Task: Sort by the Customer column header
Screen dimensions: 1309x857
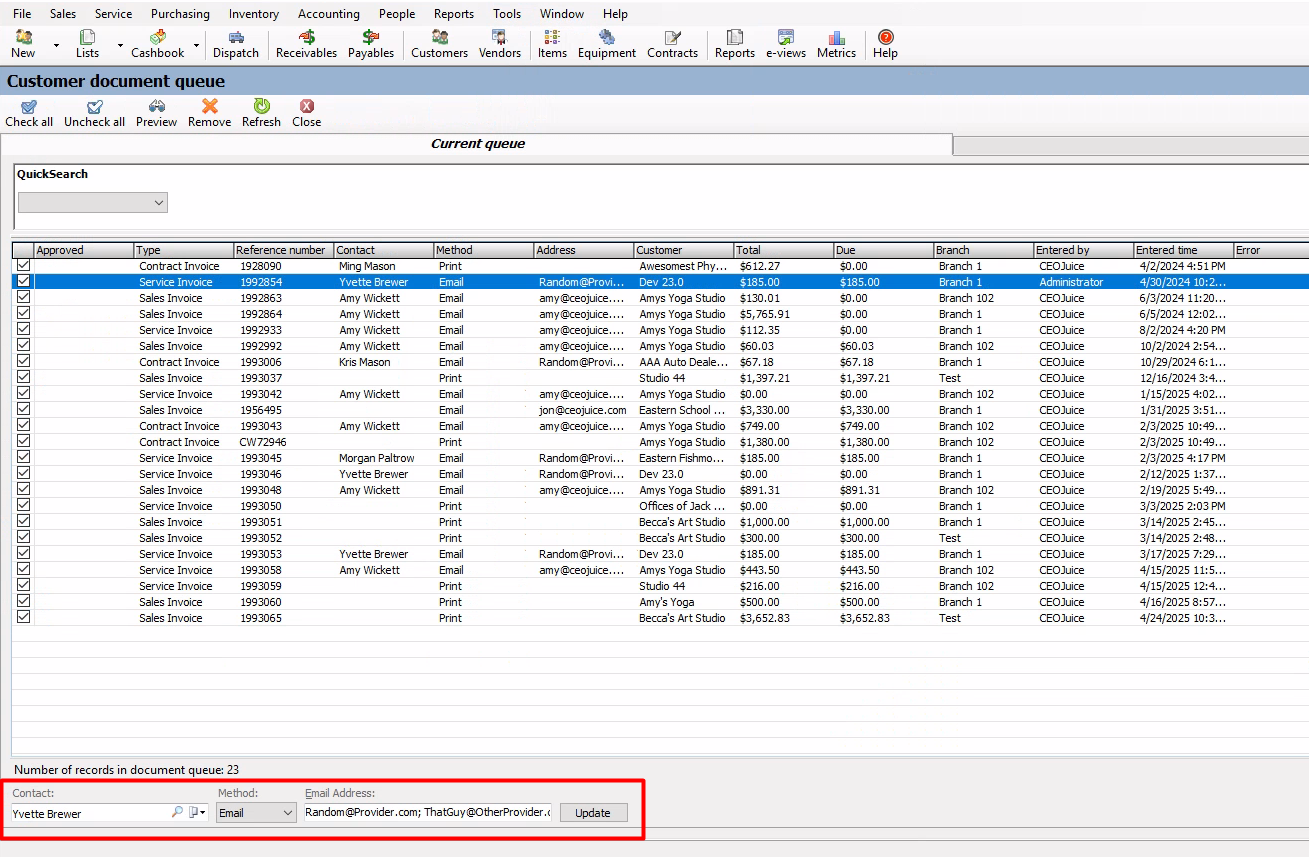Action: 683,250
